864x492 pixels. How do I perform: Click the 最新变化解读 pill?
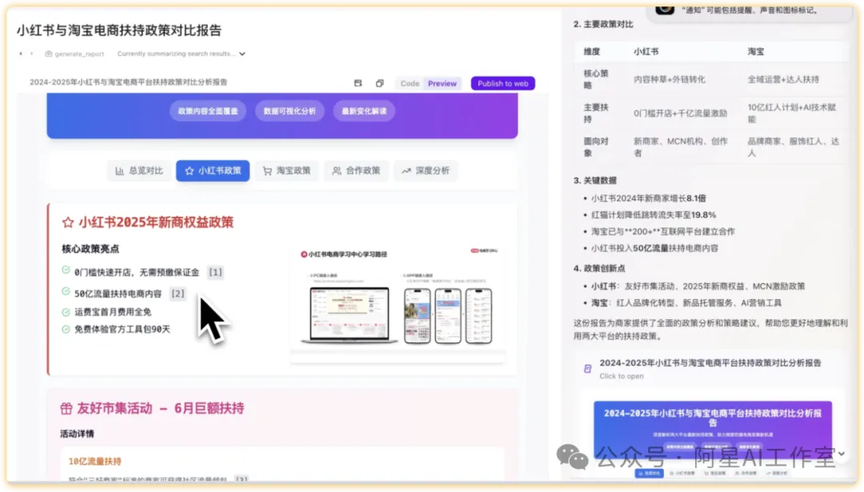point(364,111)
